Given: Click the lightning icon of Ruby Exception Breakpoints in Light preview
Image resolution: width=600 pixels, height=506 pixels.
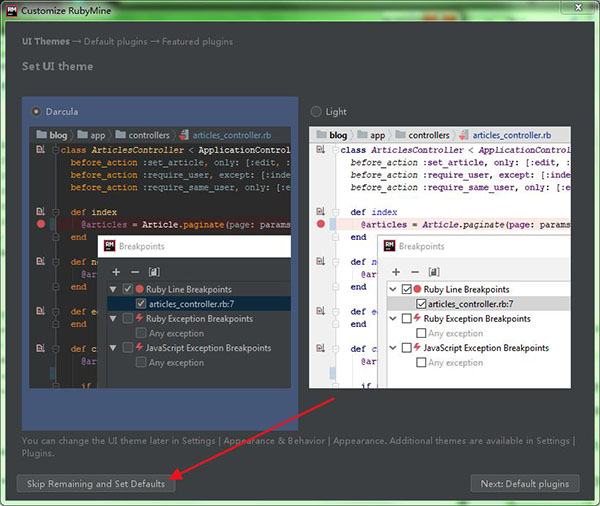Looking at the screenshot, I should (x=417, y=318).
